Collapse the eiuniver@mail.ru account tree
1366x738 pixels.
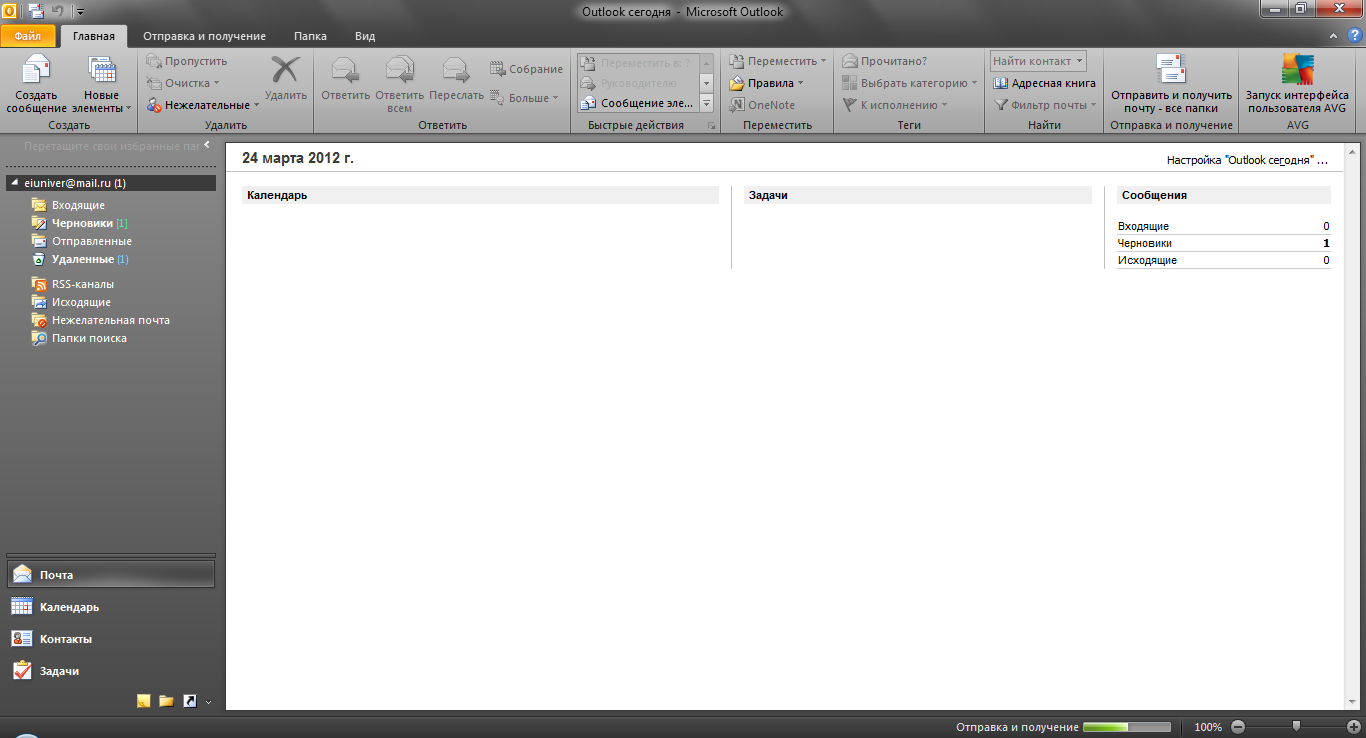[x=13, y=183]
